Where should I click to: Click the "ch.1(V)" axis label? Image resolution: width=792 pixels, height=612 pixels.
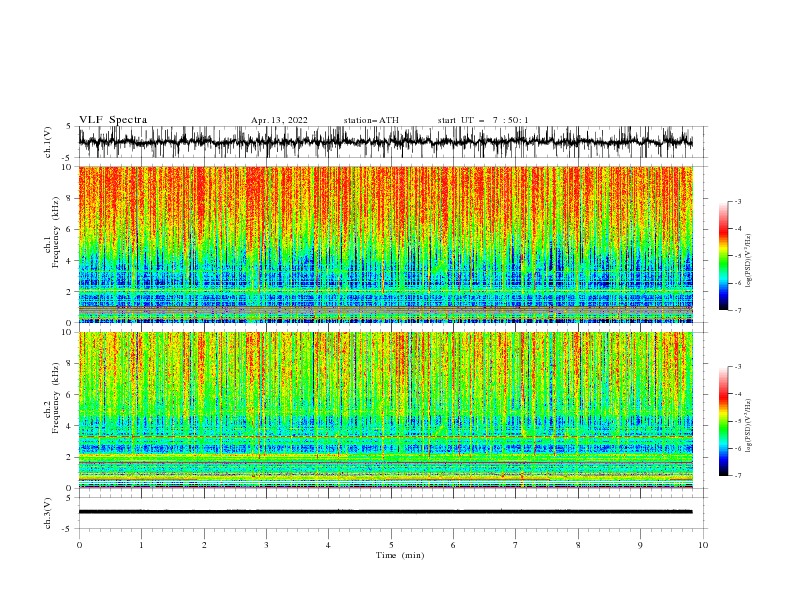(x=48, y=142)
